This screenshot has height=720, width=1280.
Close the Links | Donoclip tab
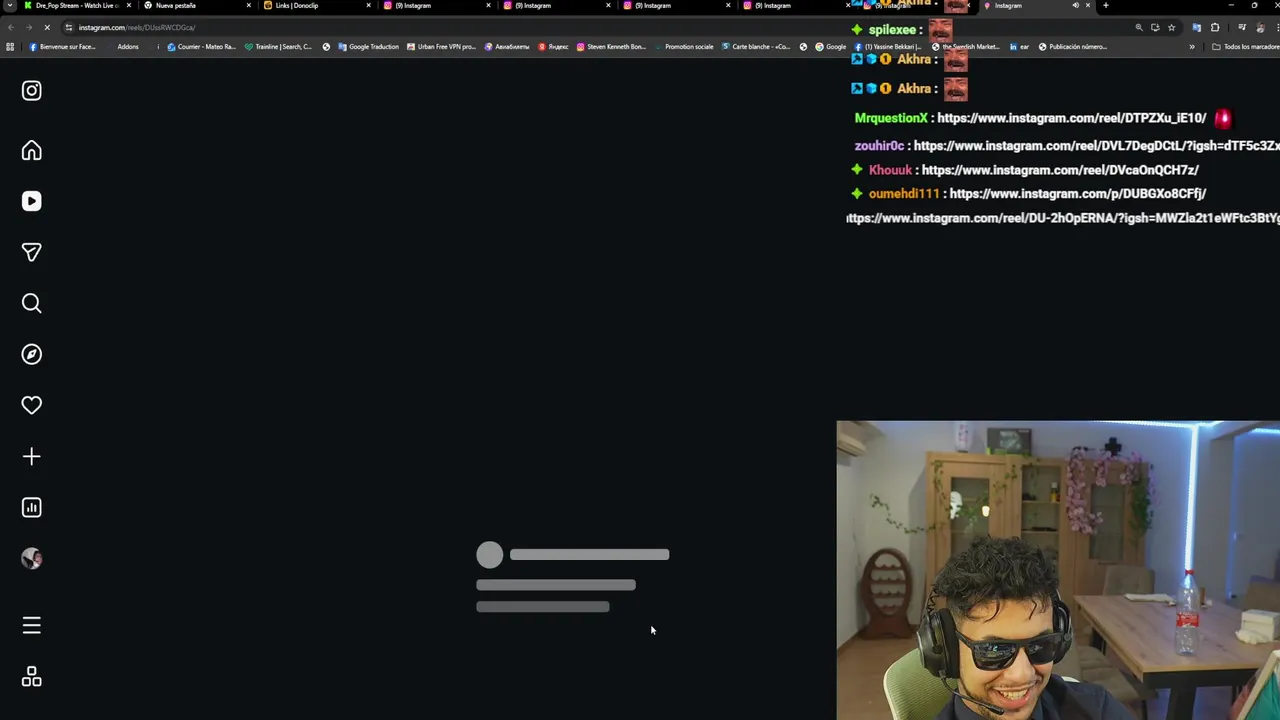coord(368,5)
